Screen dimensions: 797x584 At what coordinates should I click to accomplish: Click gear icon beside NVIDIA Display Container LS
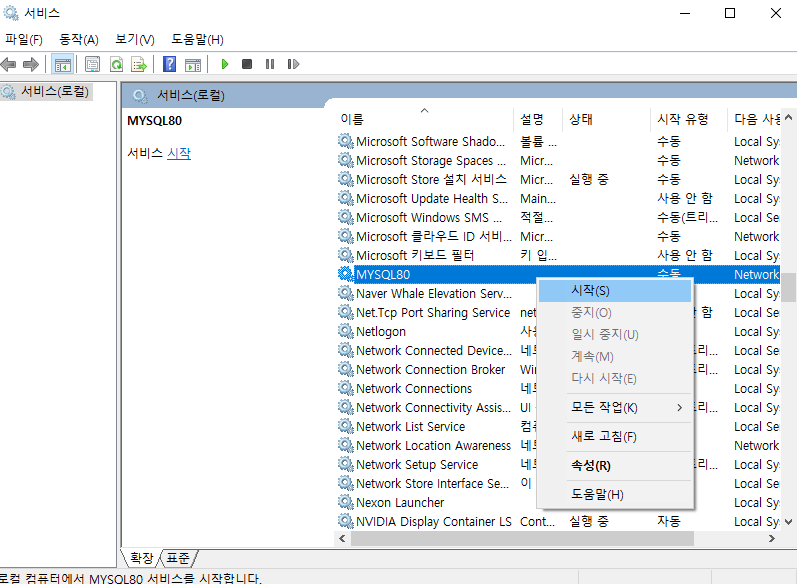click(x=346, y=521)
